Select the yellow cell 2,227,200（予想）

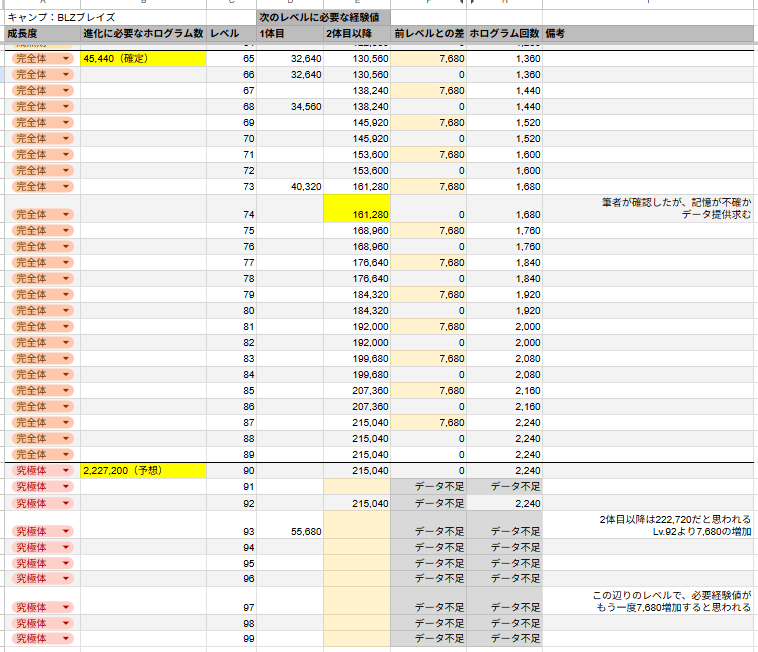click(144, 471)
